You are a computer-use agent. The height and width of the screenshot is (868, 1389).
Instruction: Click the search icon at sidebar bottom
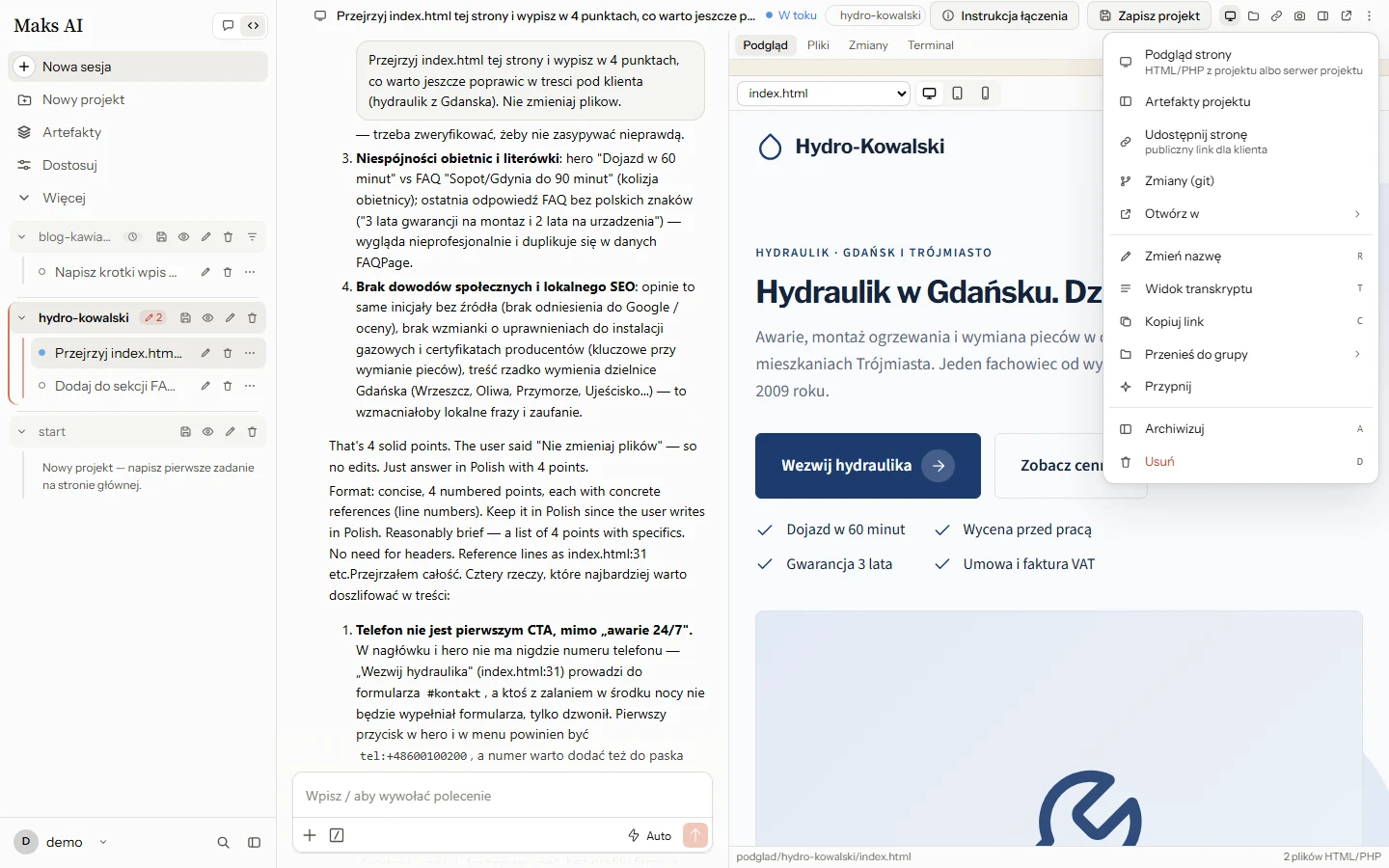[x=223, y=842]
